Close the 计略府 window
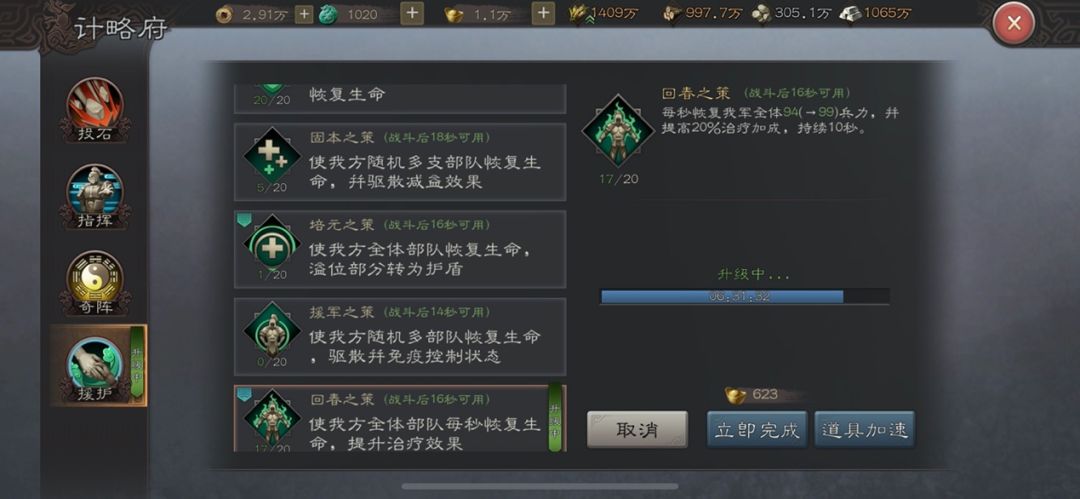This screenshot has width=1080, height=499. click(x=1014, y=23)
